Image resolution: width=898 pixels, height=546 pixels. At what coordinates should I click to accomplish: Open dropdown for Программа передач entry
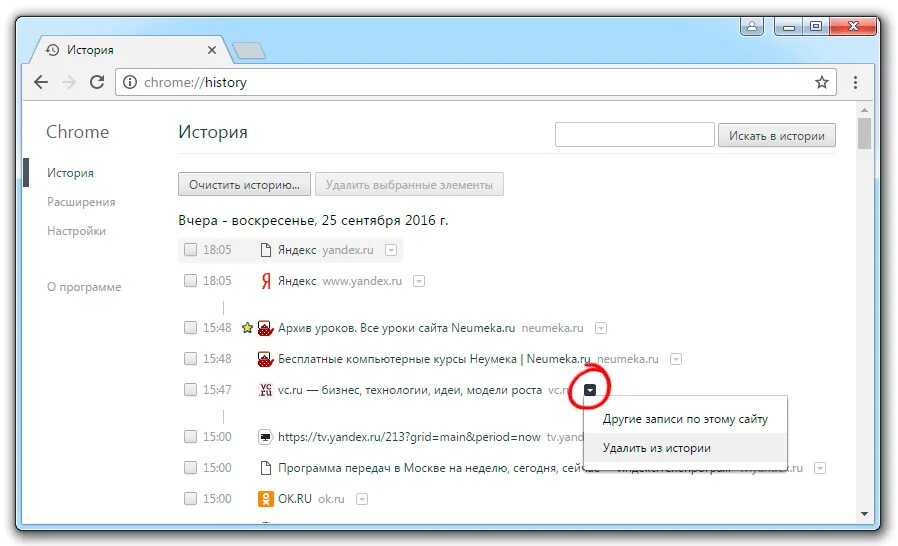tap(820, 468)
